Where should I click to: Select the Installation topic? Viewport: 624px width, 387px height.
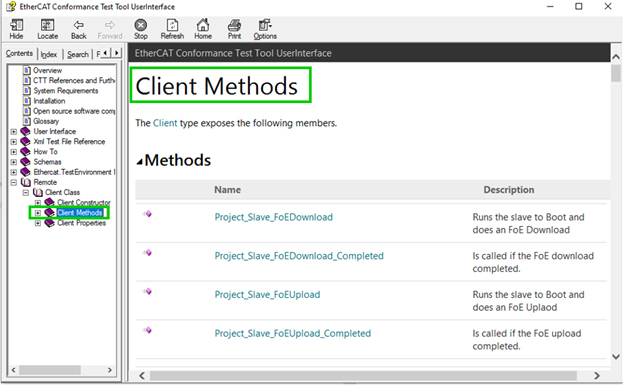(49, 101)
